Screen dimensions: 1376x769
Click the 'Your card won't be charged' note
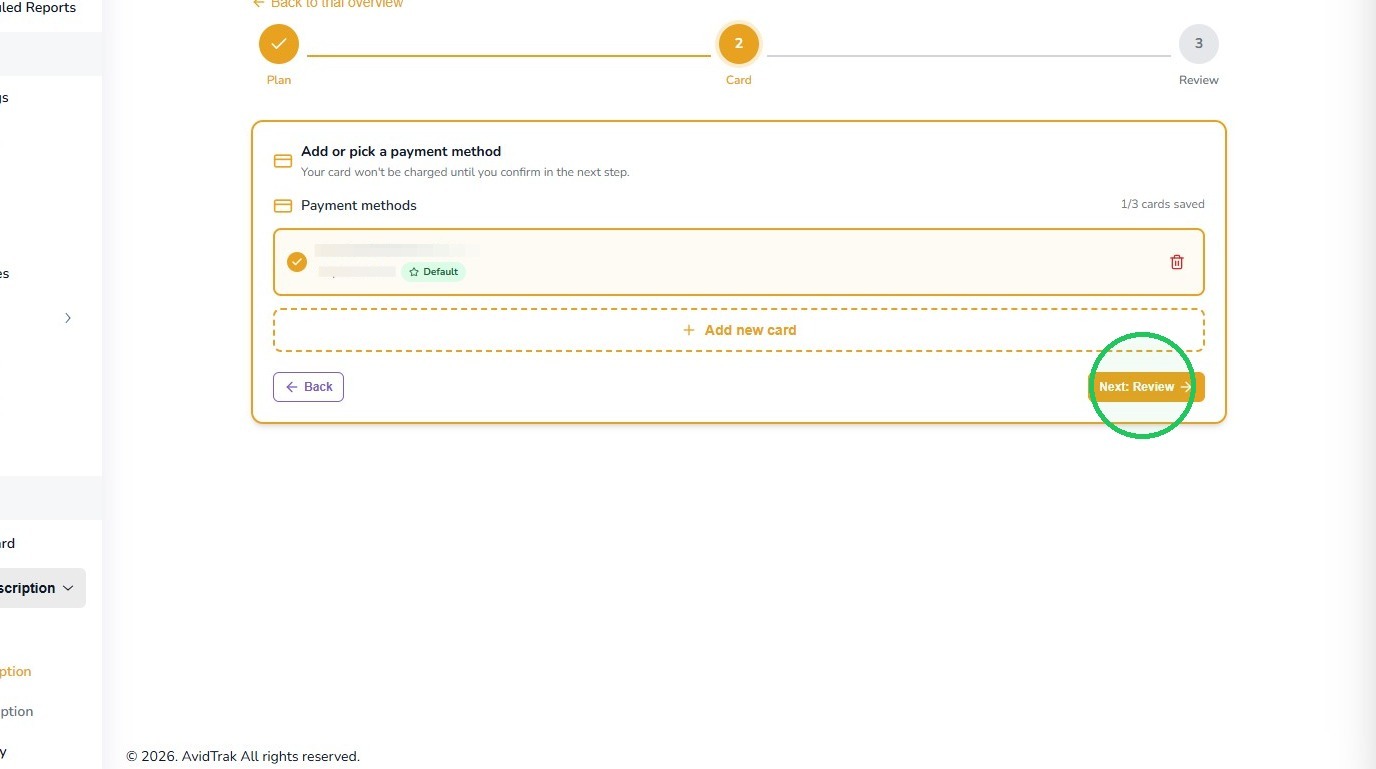click(x=465, y=172)
